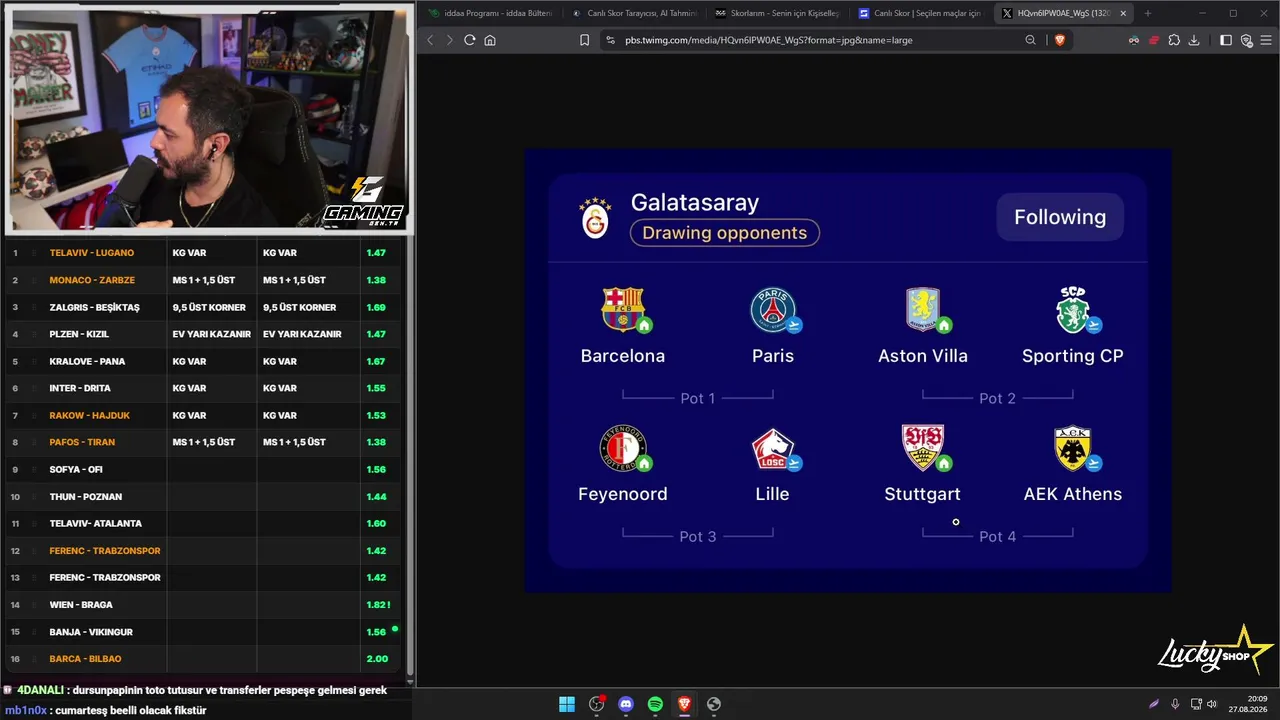The image size is (1280, 720).
Task: Select the TELAVIV- ATALANTA match row
Action: (x=203, y=523)
